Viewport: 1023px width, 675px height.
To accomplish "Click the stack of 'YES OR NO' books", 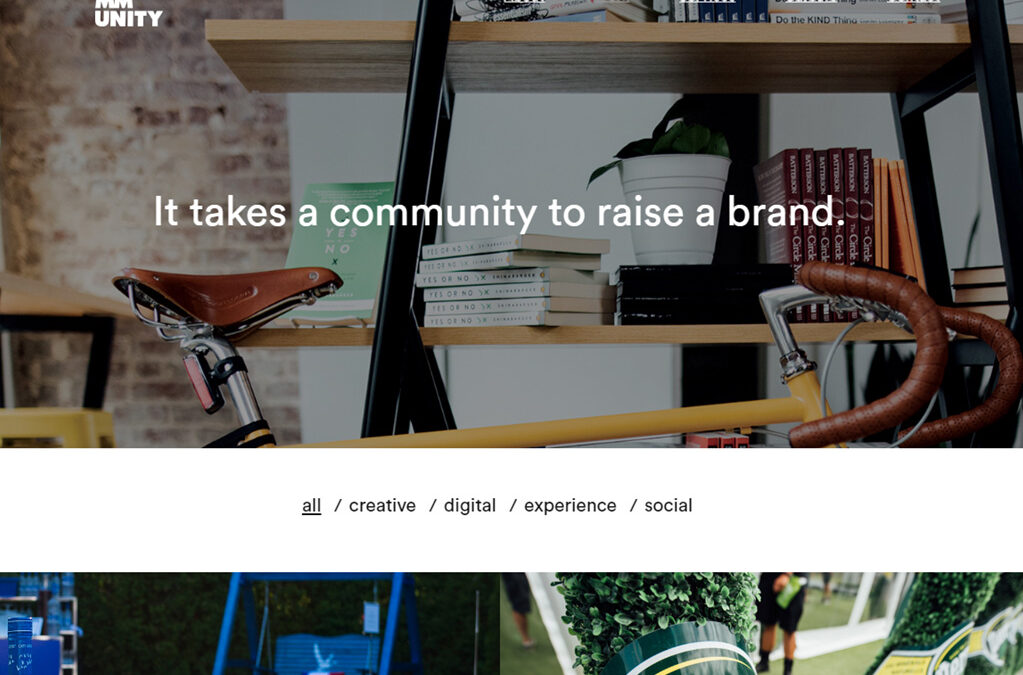I will click(x=515, y=281).
